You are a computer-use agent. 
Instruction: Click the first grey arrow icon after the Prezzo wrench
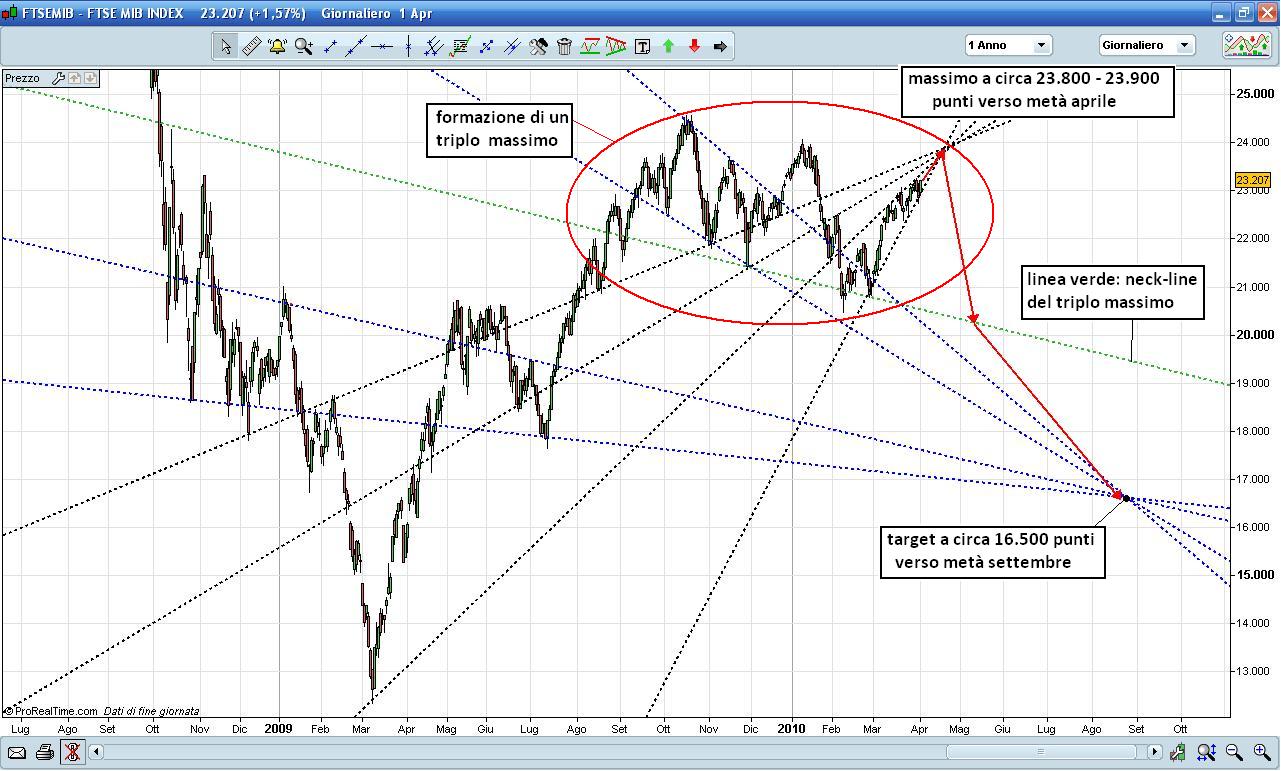point(75,78)
